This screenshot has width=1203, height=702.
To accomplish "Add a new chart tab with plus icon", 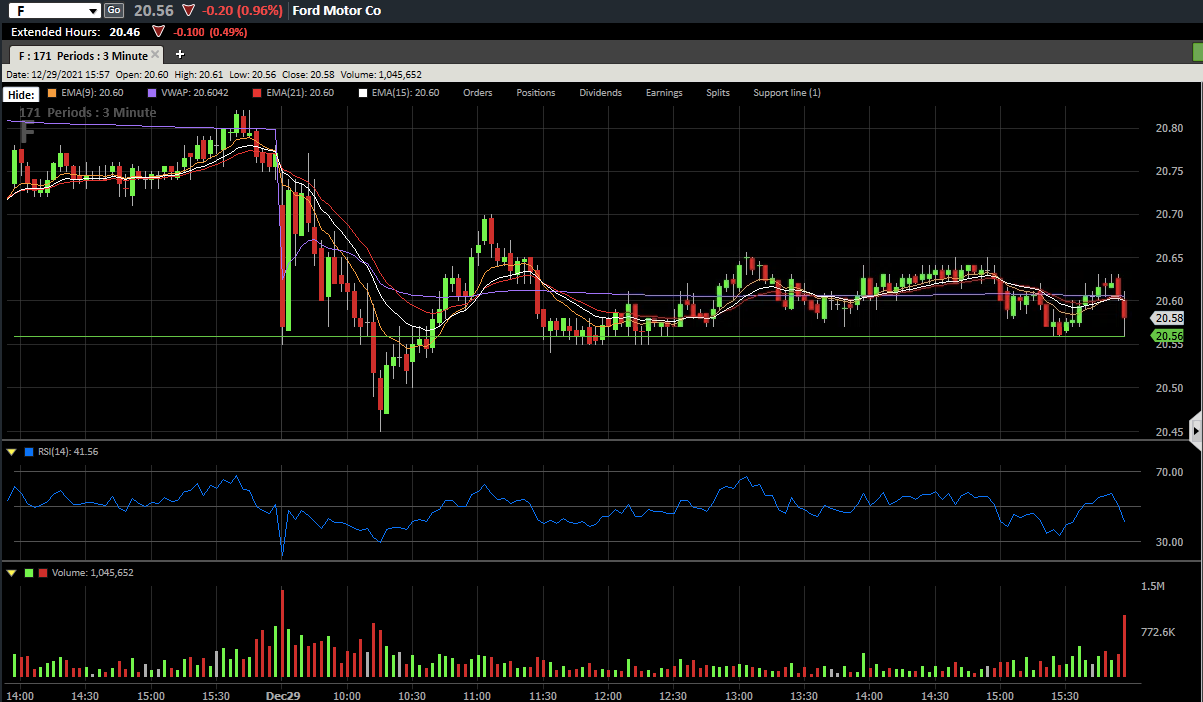I will pos(180,54).
